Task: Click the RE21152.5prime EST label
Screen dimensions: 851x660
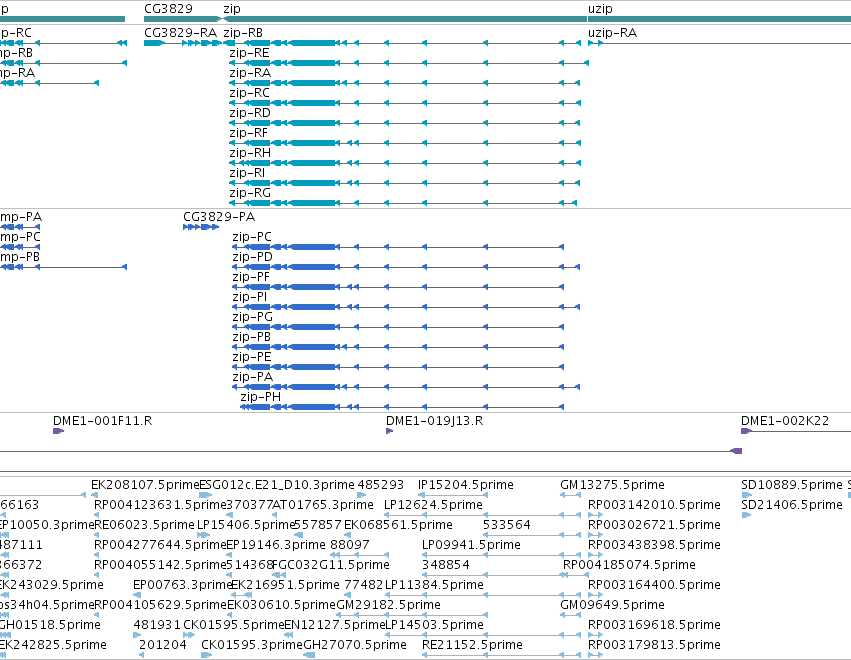Action: point(472,645)
